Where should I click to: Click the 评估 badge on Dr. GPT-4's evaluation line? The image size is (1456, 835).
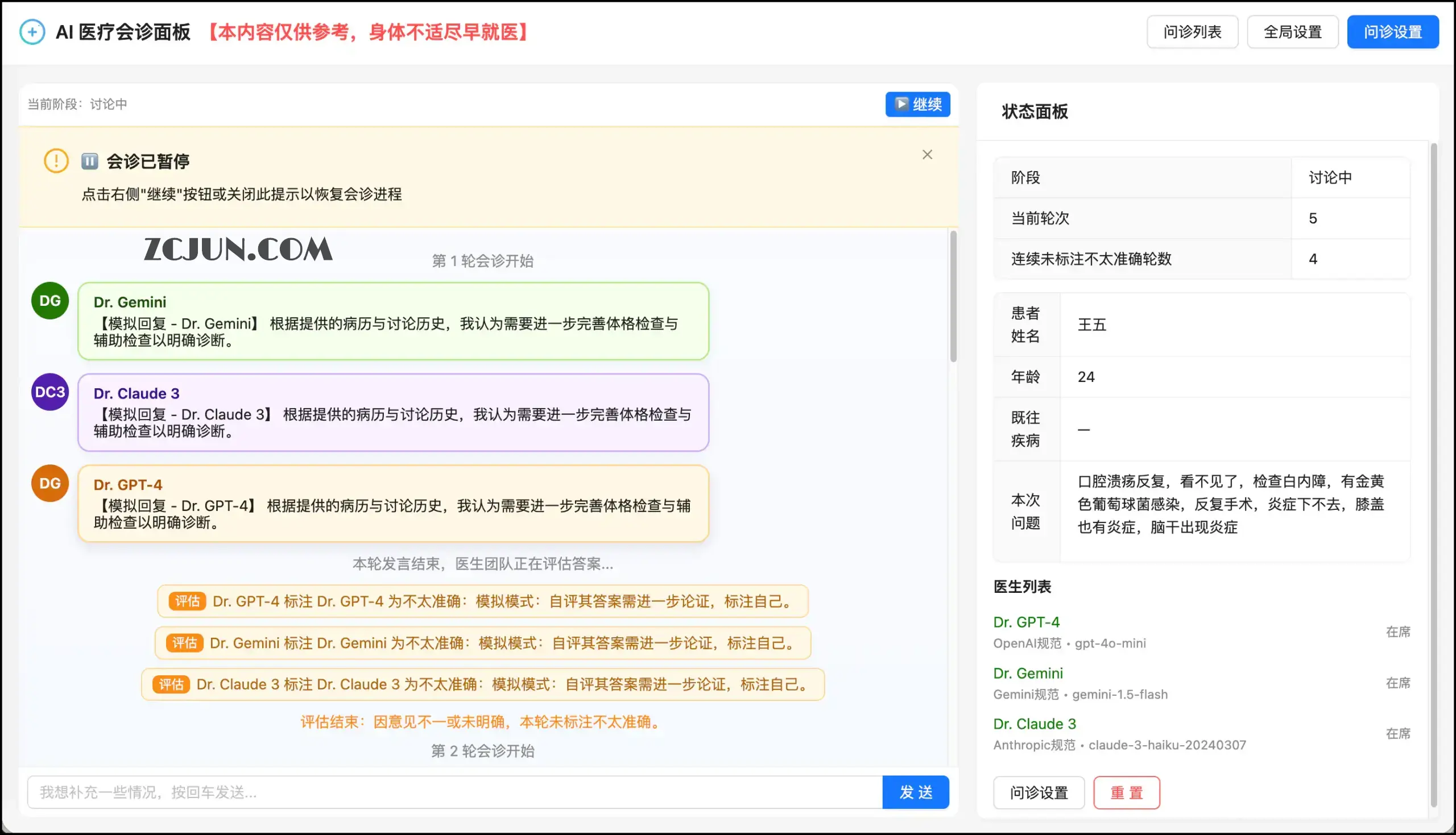(187, 601)
